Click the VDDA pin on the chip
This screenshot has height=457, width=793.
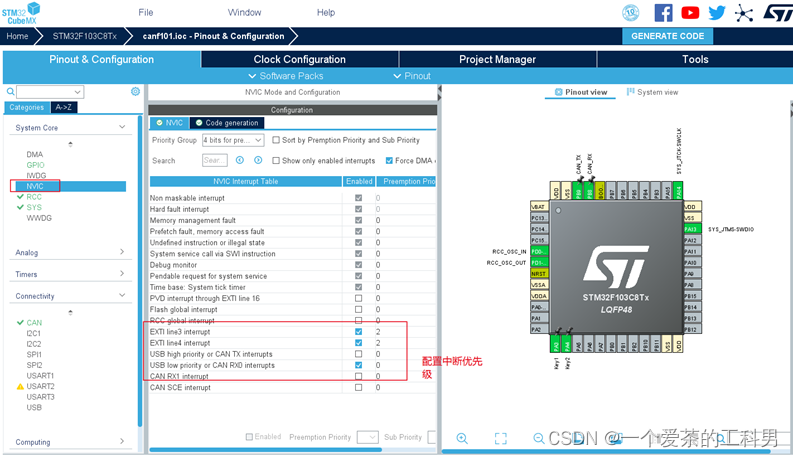[x=539, y=296]
